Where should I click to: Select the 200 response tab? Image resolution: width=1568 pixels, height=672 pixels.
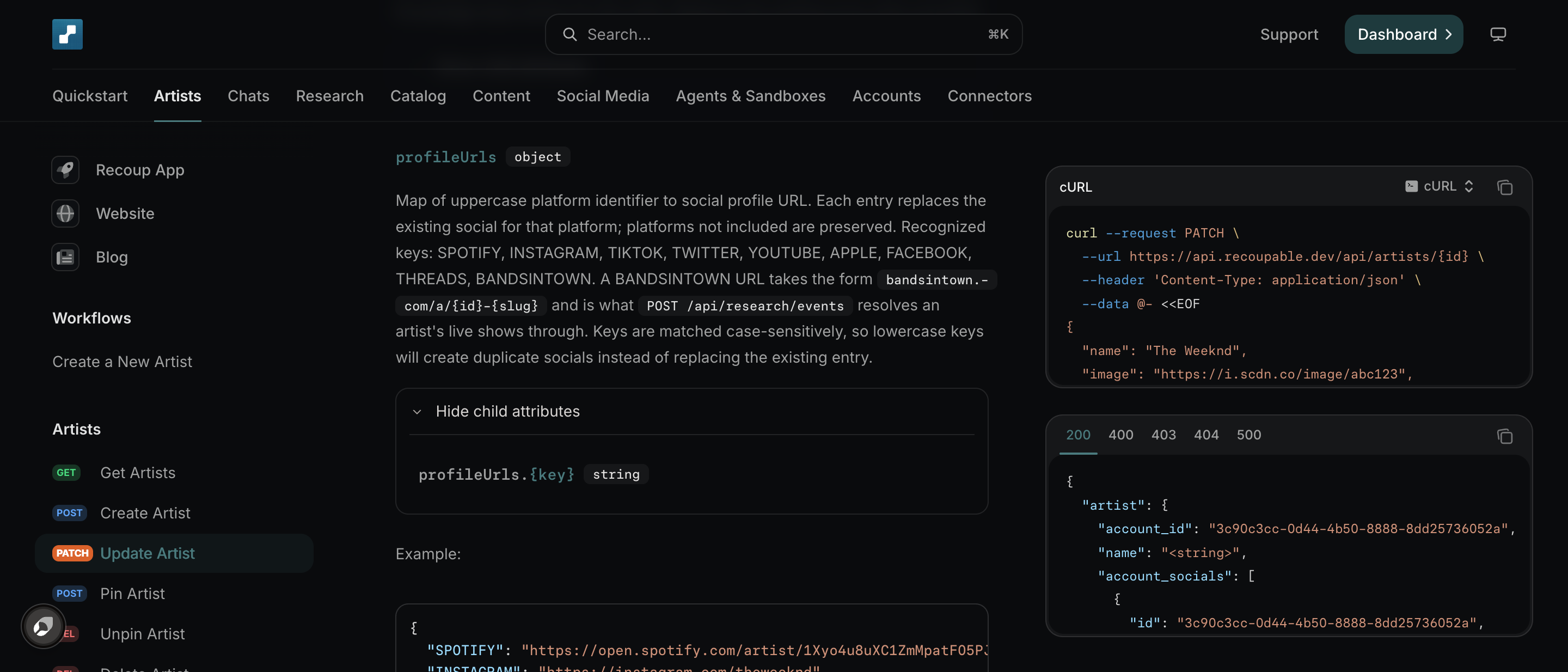point(1078,435)
